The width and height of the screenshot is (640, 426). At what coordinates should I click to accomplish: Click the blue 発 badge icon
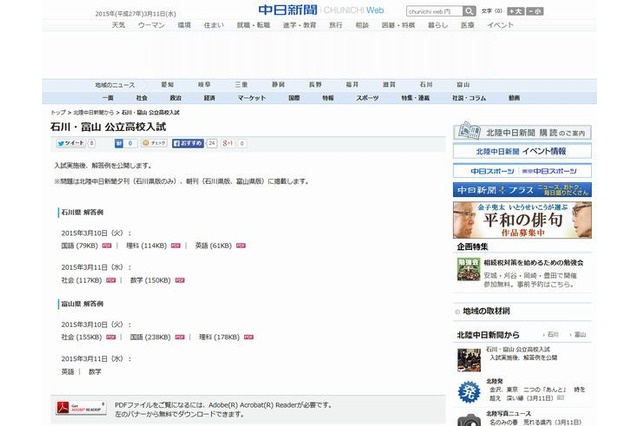click(469, 392)
